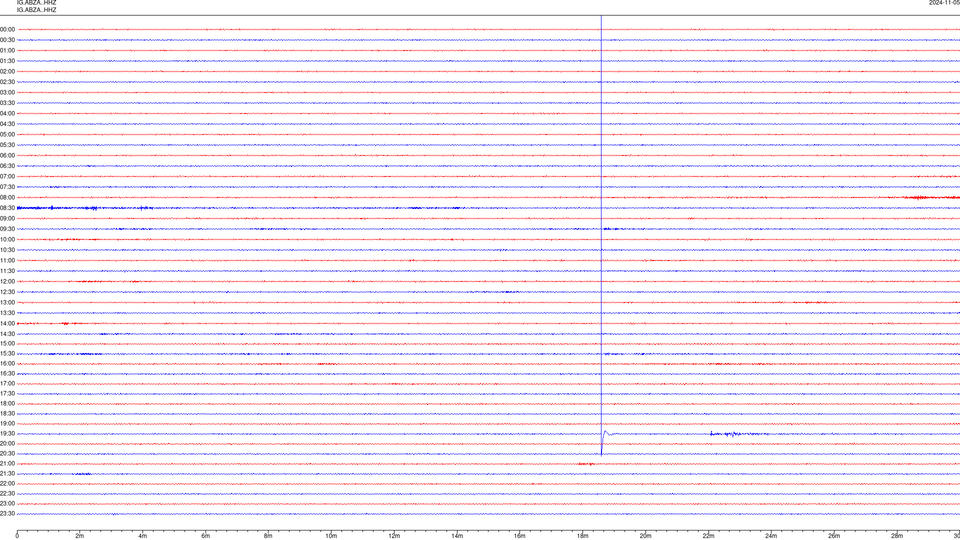Screen dimensions: 960x540
Task: Click the 03:00 trace label
Action: [7, 92]
